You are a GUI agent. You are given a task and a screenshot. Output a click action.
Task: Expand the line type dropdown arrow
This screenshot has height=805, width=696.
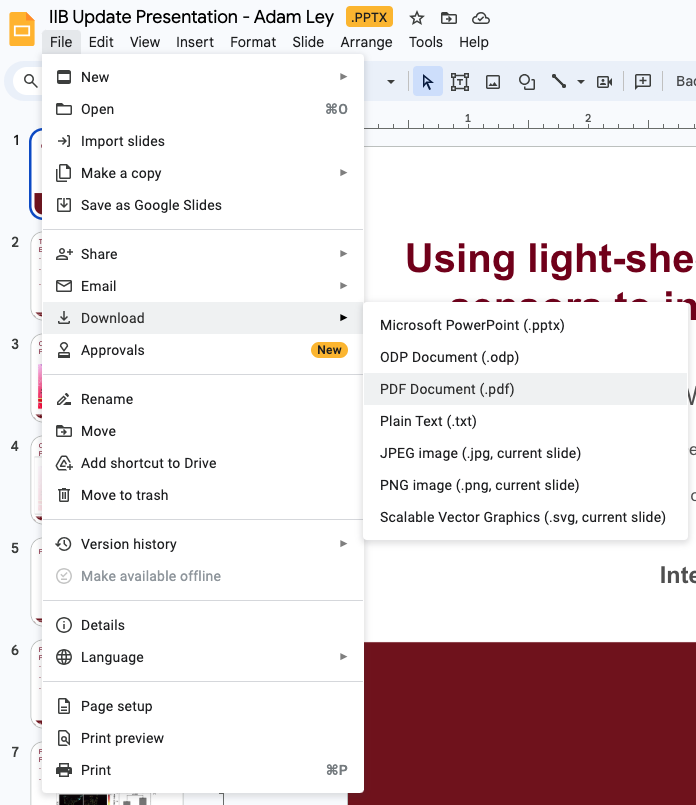tap(581, 82)
